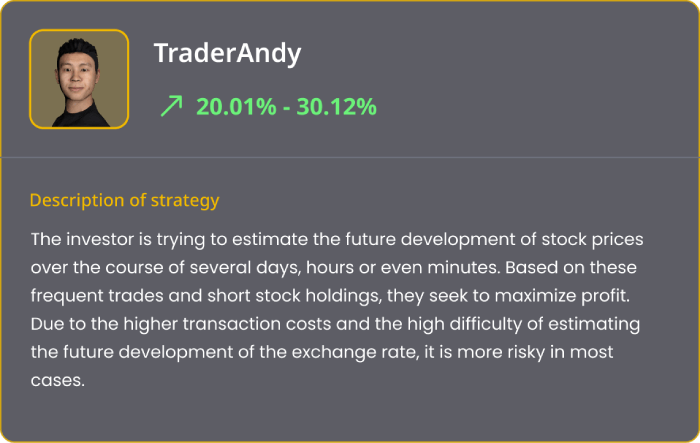Screen dimensions: 700x443
Task: Click the horizontal divider below the header
Action: pos(350,157)
